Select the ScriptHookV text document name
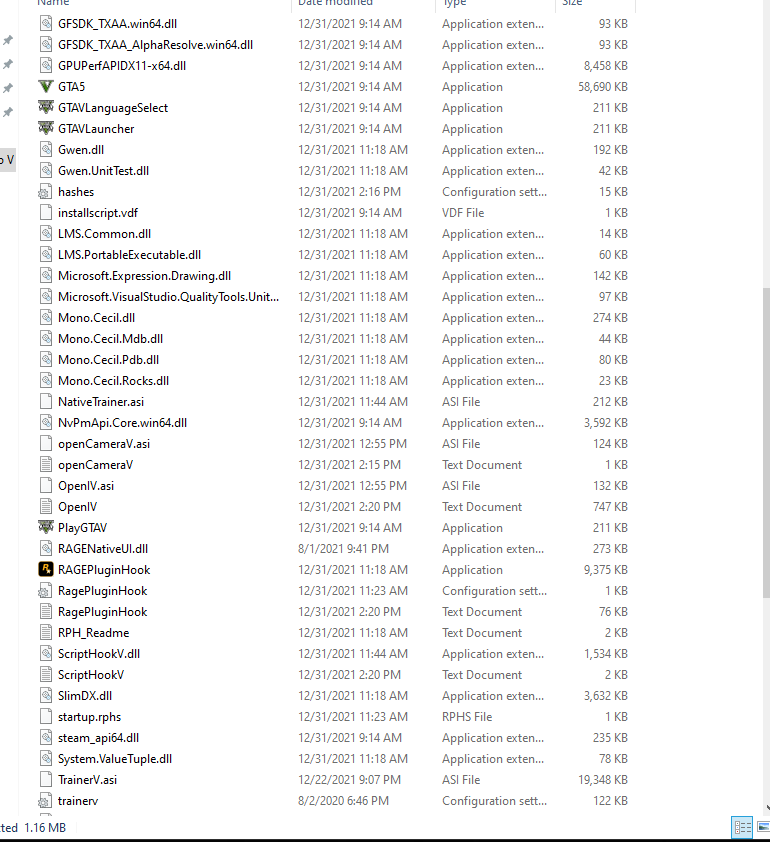The height and width of the screenshot is (842, 770). coord(91,674)
